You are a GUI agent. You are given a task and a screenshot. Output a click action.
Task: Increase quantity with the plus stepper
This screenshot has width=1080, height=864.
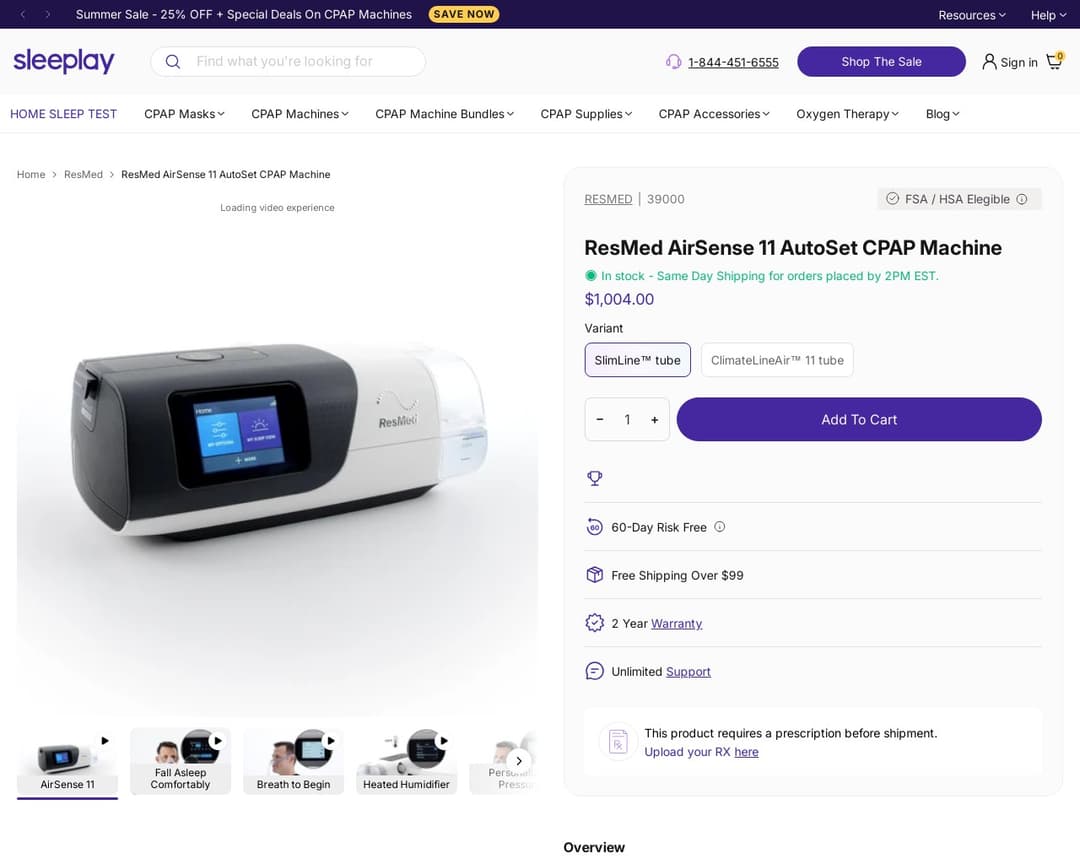pos(655,419)
